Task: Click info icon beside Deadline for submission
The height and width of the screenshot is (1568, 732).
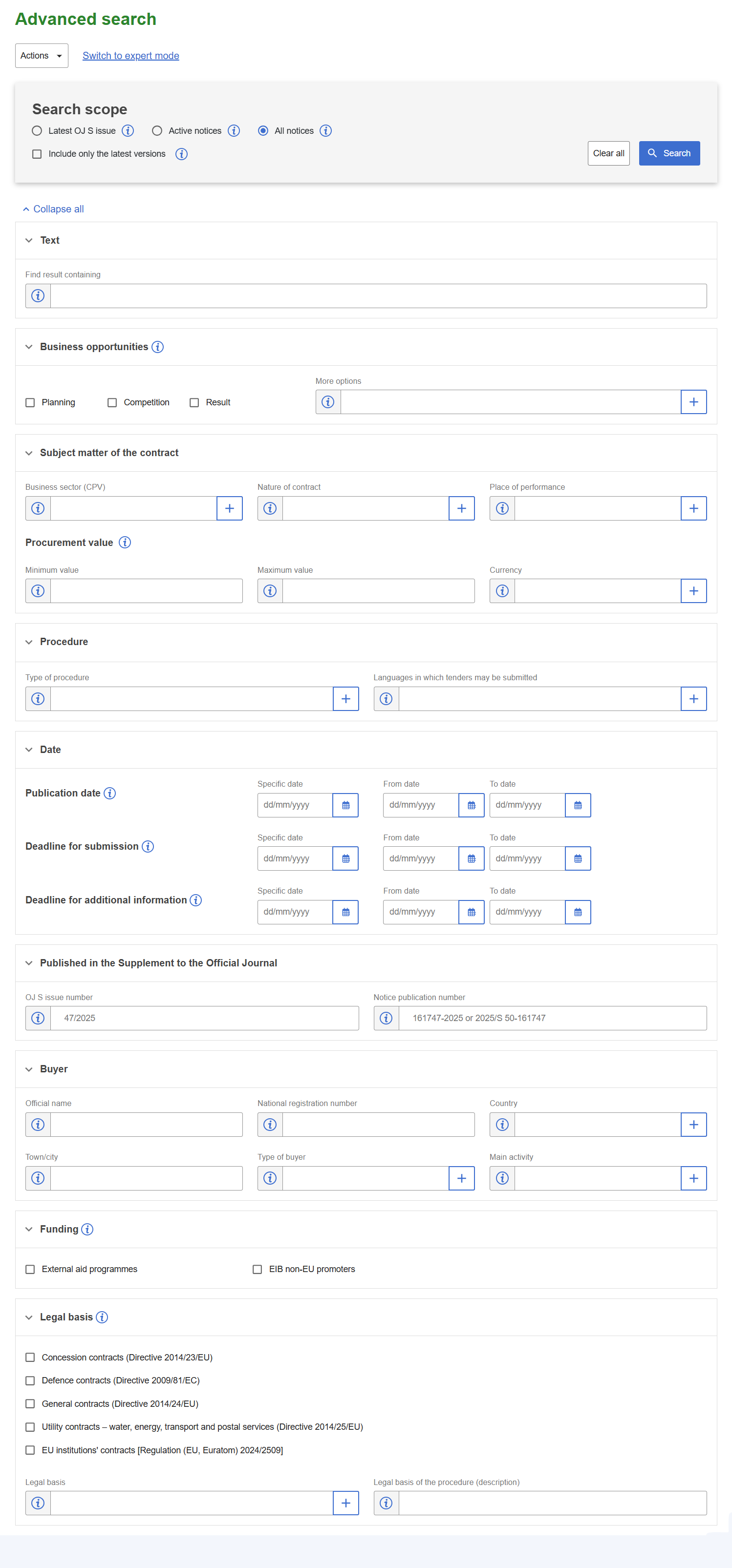Action: click(x=148, y=847)
